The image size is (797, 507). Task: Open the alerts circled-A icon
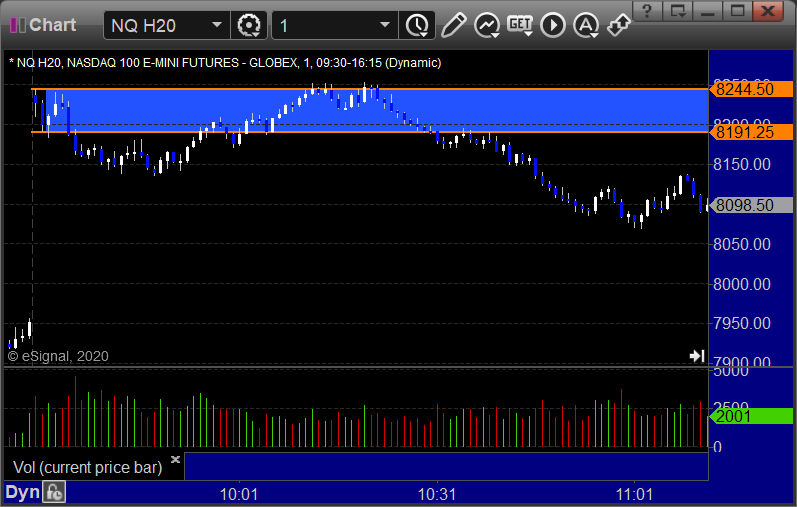(x=586, y=25)
